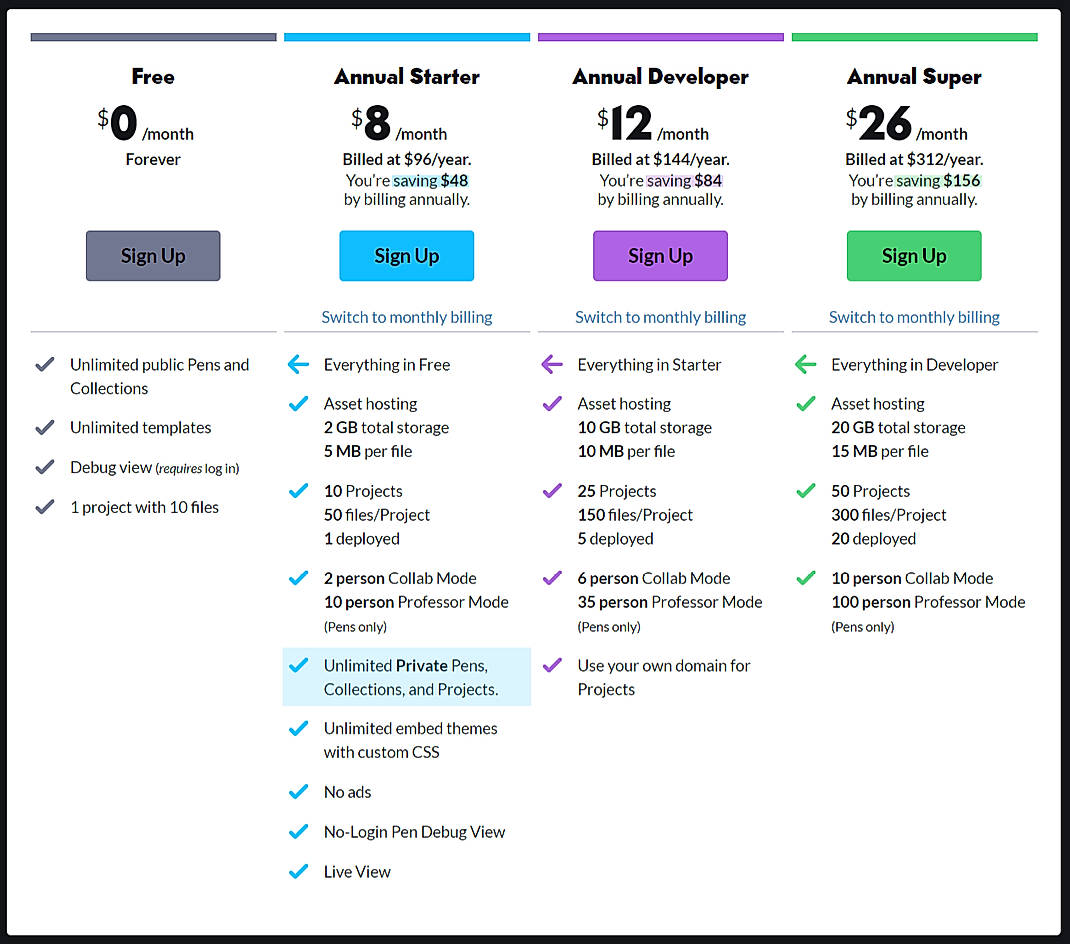Sign up for the Annual Developer plan
This screenshot has width=1070, height=944.
[660, 255]
